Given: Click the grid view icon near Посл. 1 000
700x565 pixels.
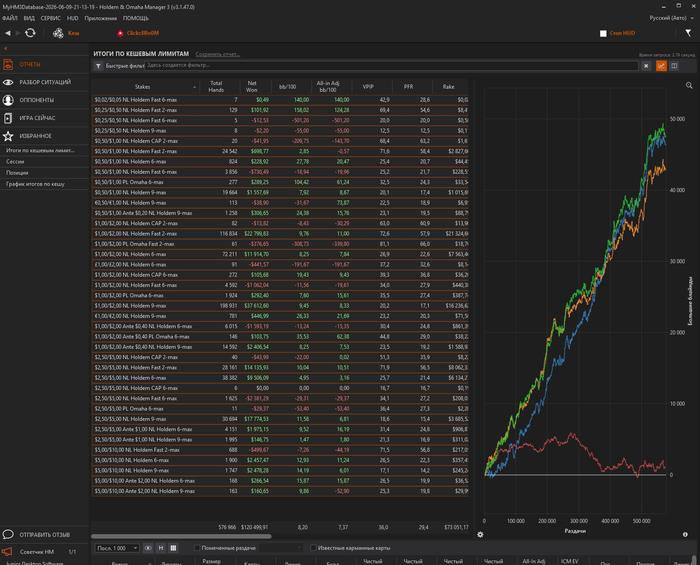Looking at the screenshot, I should pyautogui.click(x=174, y=548).
